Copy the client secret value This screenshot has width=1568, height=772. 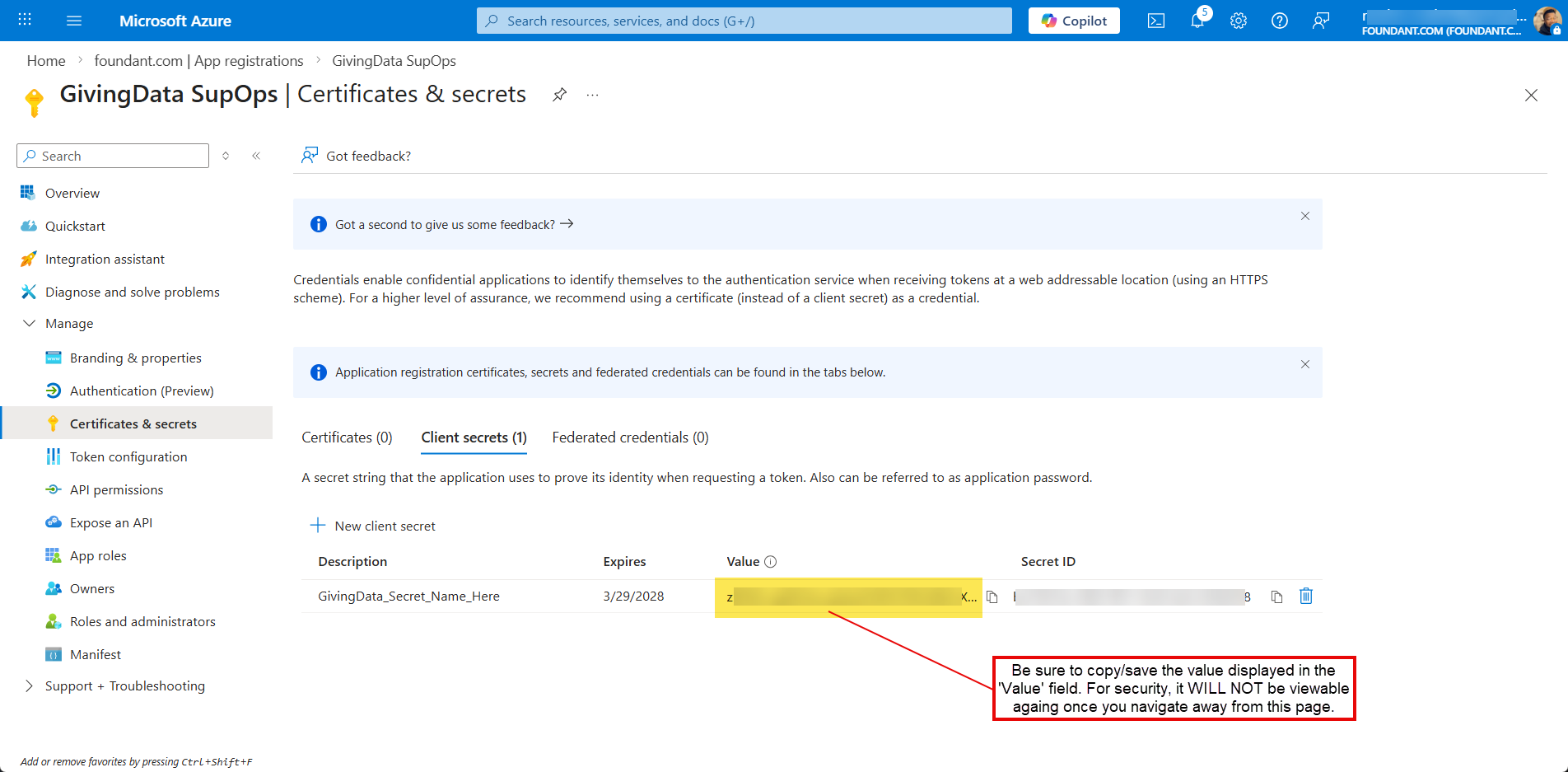[992, 597]
